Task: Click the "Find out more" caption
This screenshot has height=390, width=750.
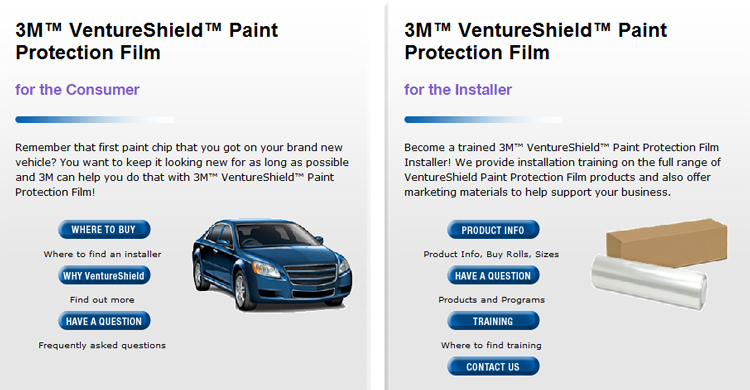Action: click(102, 300)
